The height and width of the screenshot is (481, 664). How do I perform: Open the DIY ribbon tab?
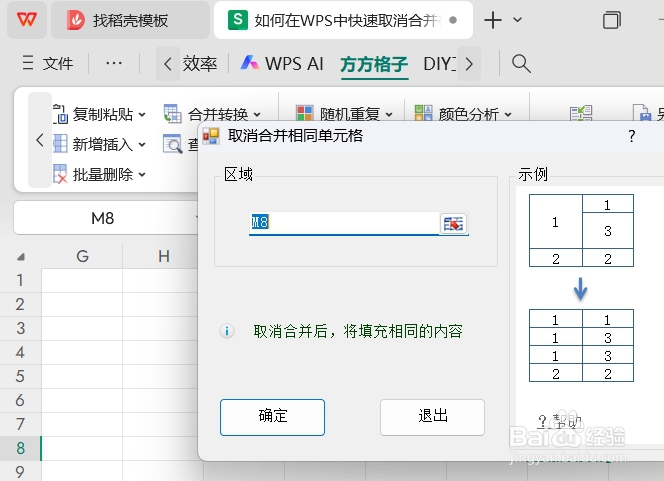pos(440,64)
